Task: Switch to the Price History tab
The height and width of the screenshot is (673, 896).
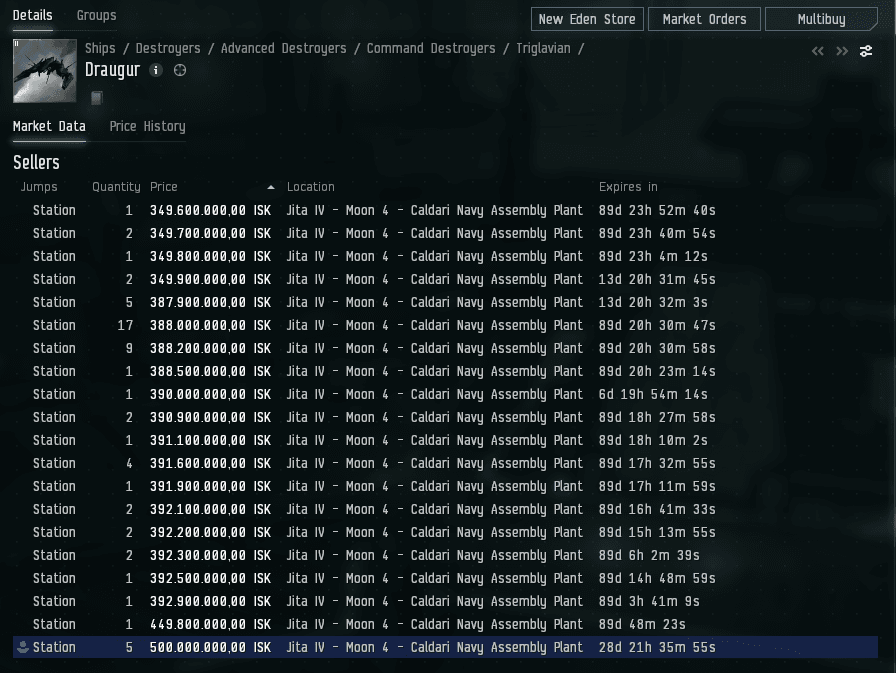Action: coord(147,126)
